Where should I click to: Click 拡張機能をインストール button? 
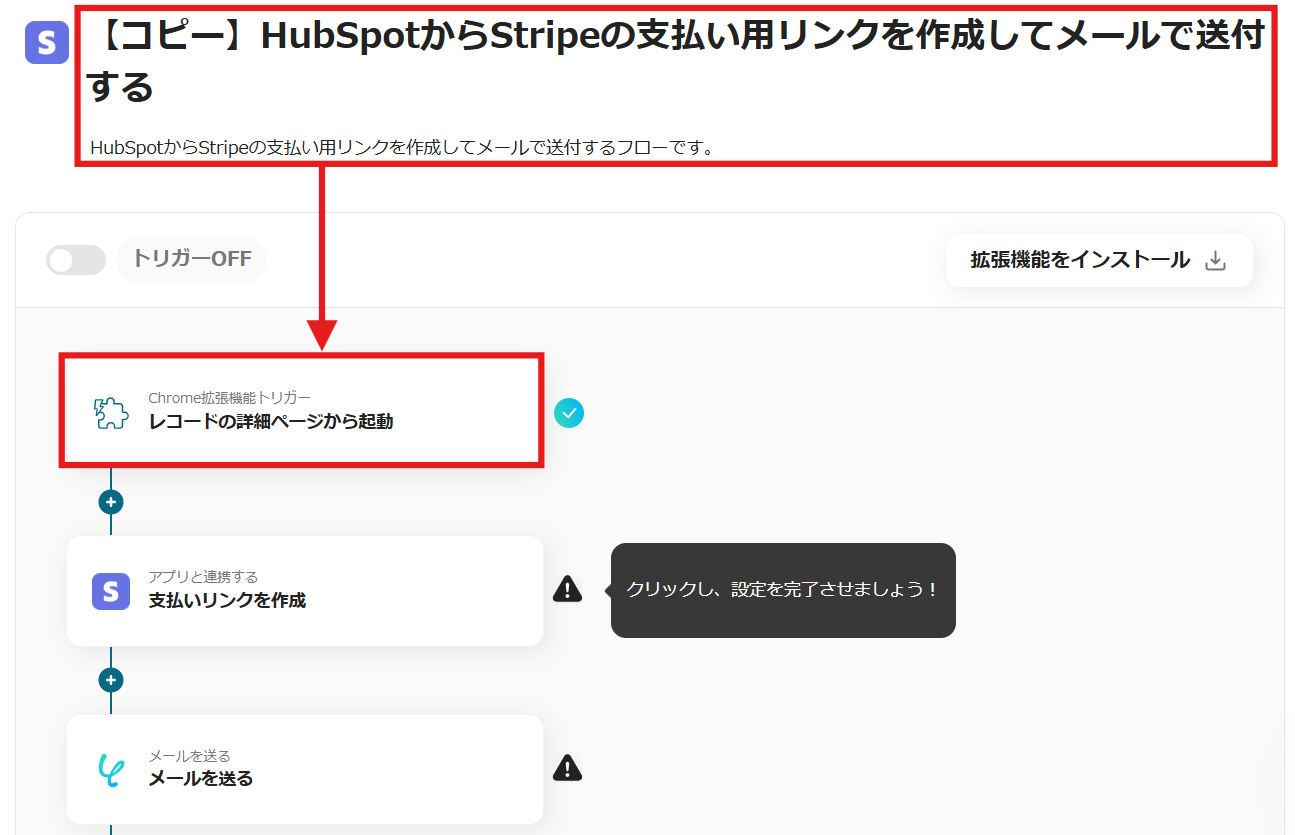(1099, 260)
